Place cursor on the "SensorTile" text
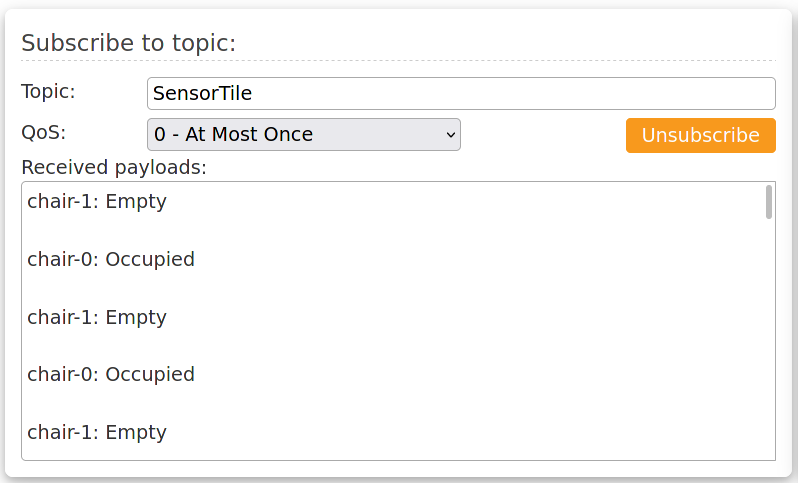The width and height of the screenshot is (798, 483). tap(202, 94)
